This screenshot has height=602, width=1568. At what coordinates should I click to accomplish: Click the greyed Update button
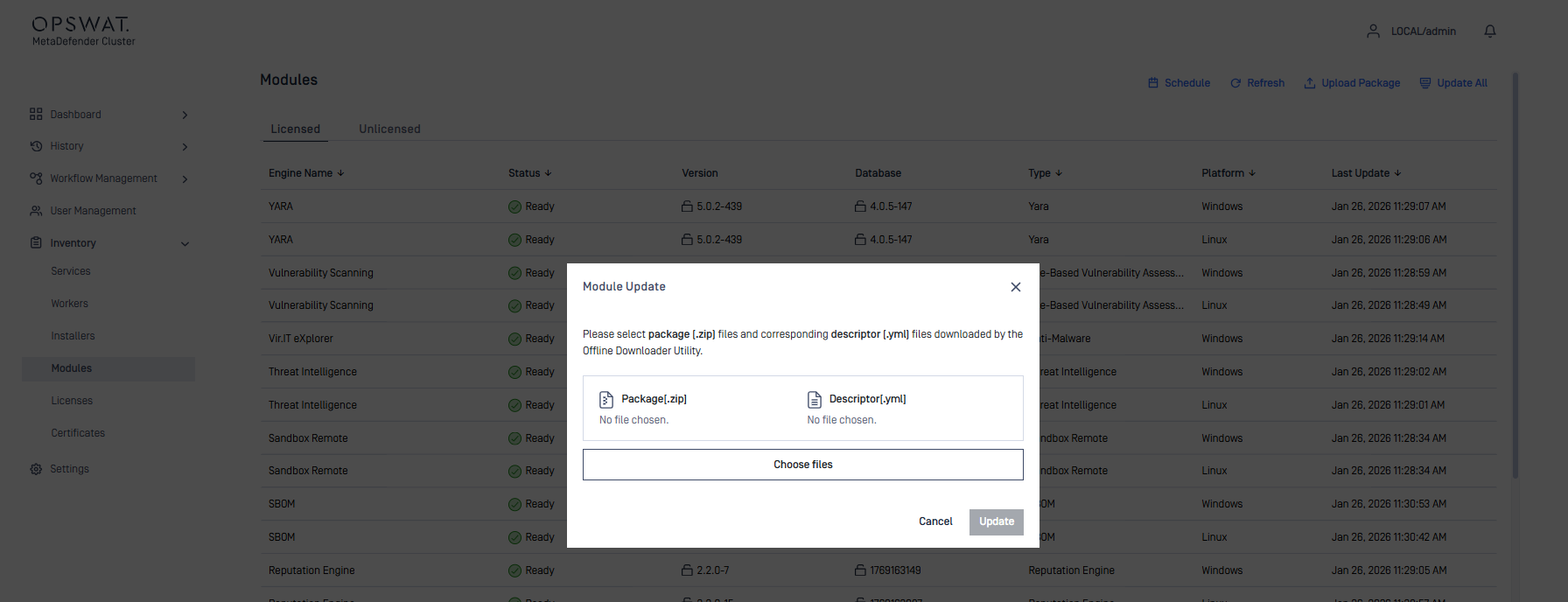pos(996,521)
